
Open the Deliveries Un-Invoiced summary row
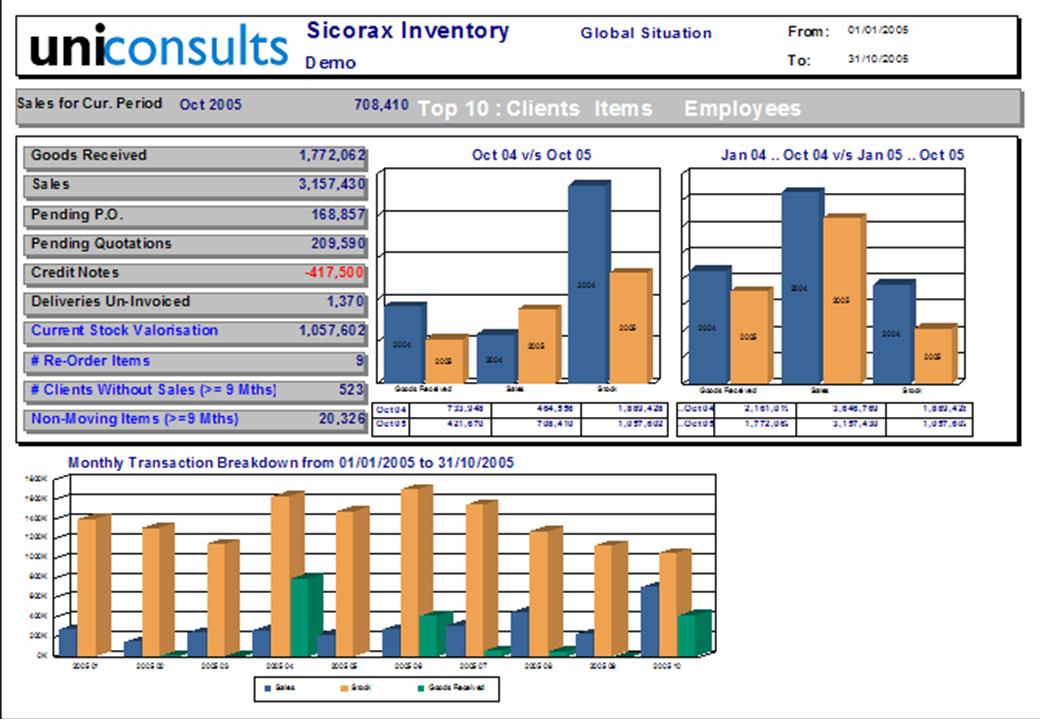coord(197,302)
